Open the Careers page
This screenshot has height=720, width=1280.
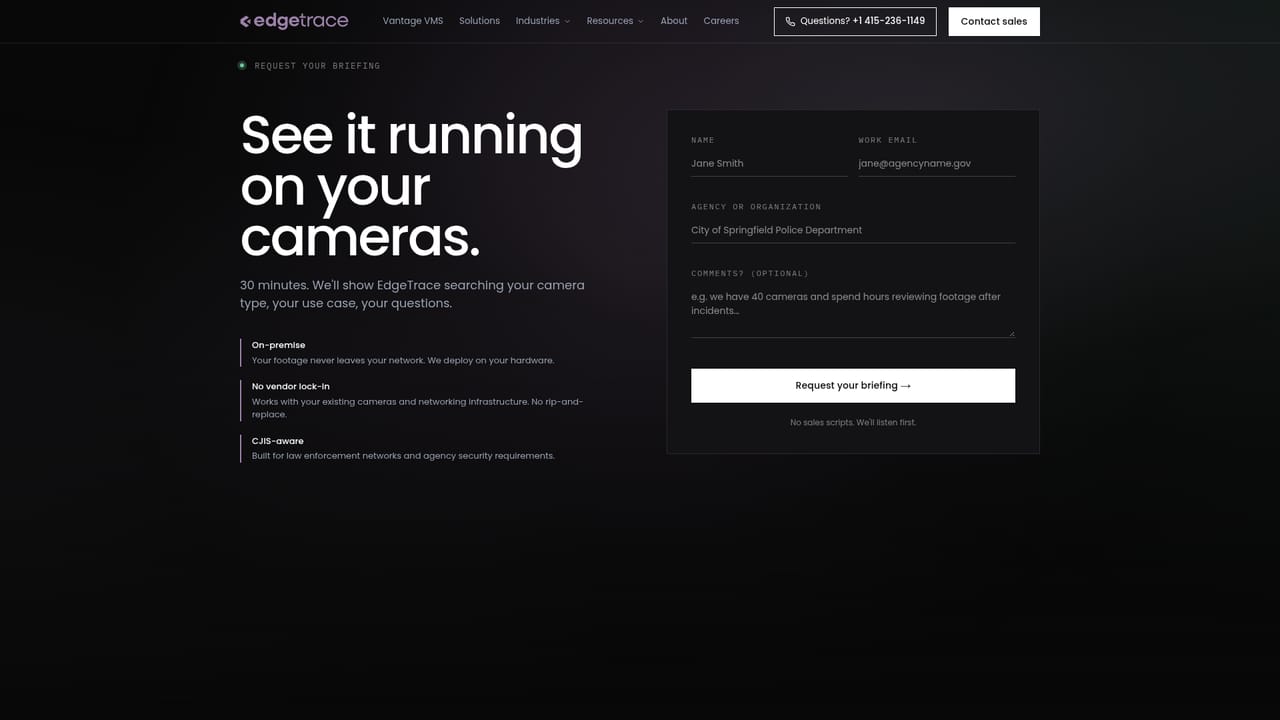(721, 21)
